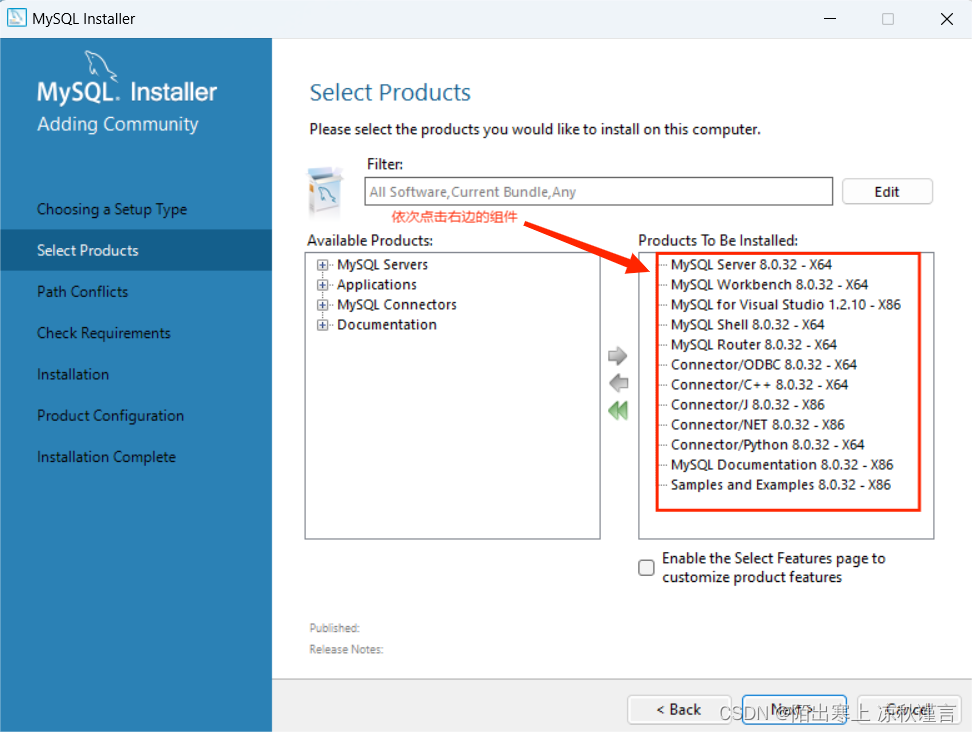
Task: Expand the Applications tree node
Action: [322, 285]
